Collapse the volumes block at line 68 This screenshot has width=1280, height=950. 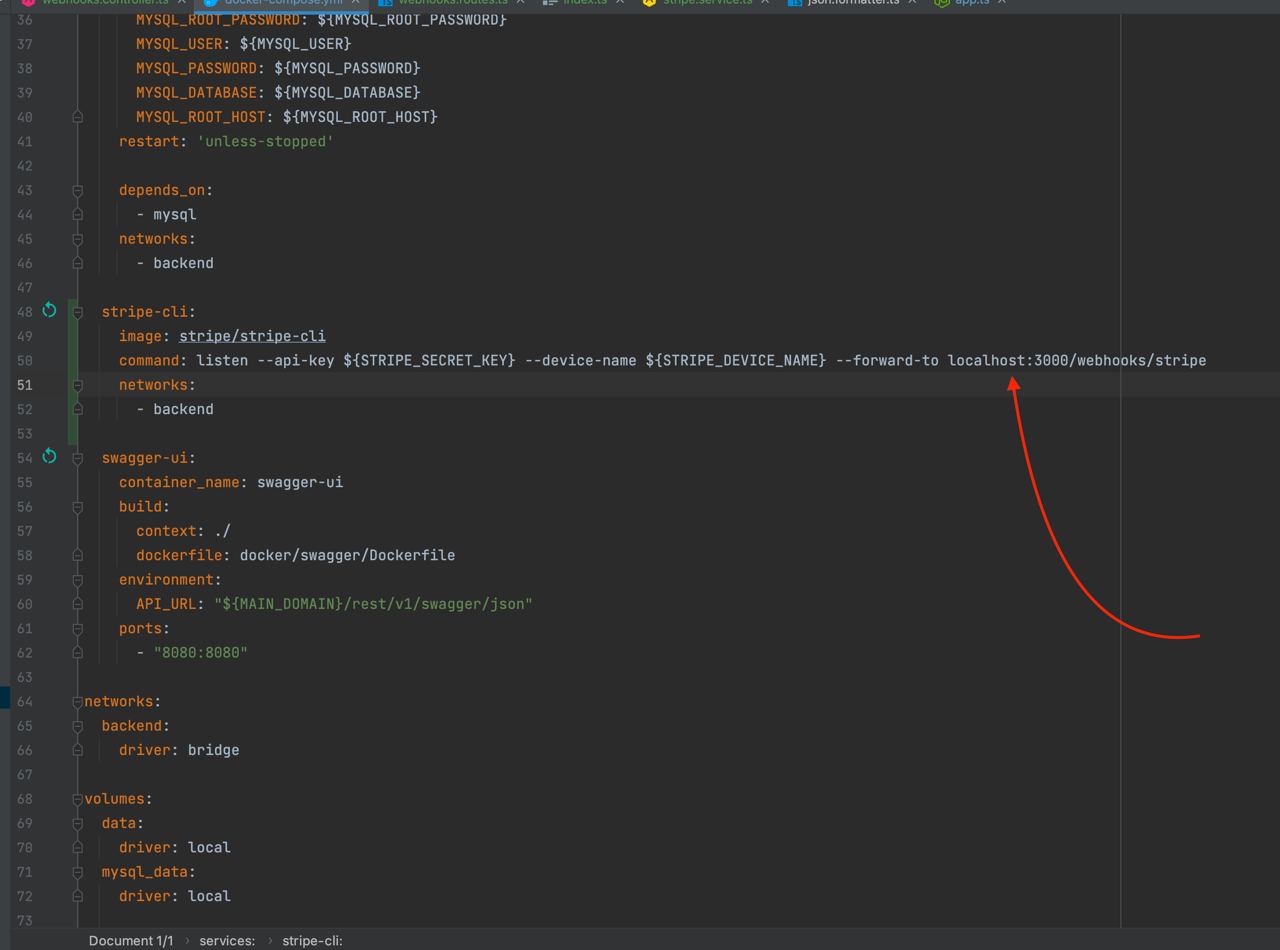click(x=77, y=799)
